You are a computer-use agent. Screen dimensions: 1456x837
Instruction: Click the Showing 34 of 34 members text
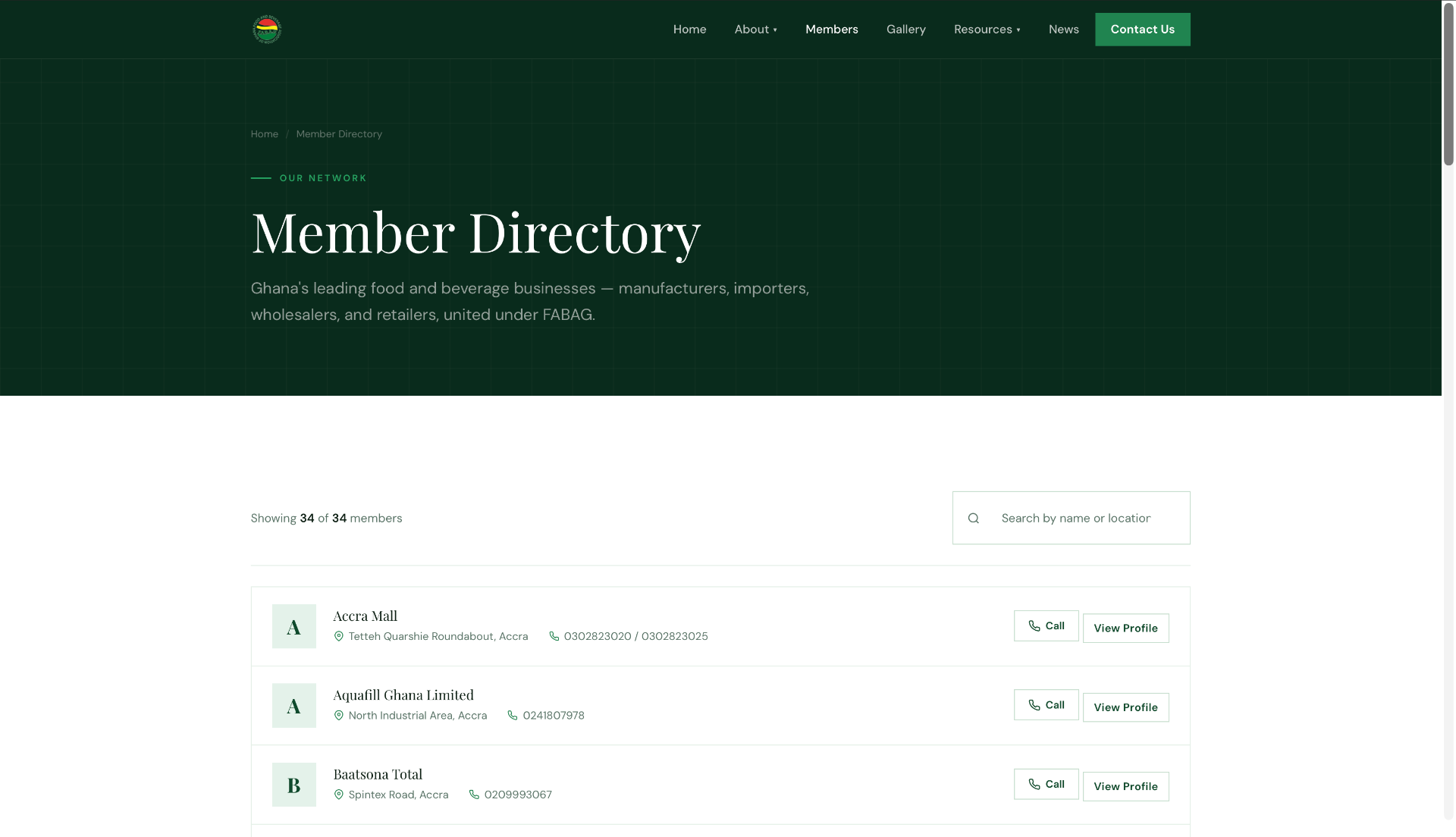click(326, 519)
